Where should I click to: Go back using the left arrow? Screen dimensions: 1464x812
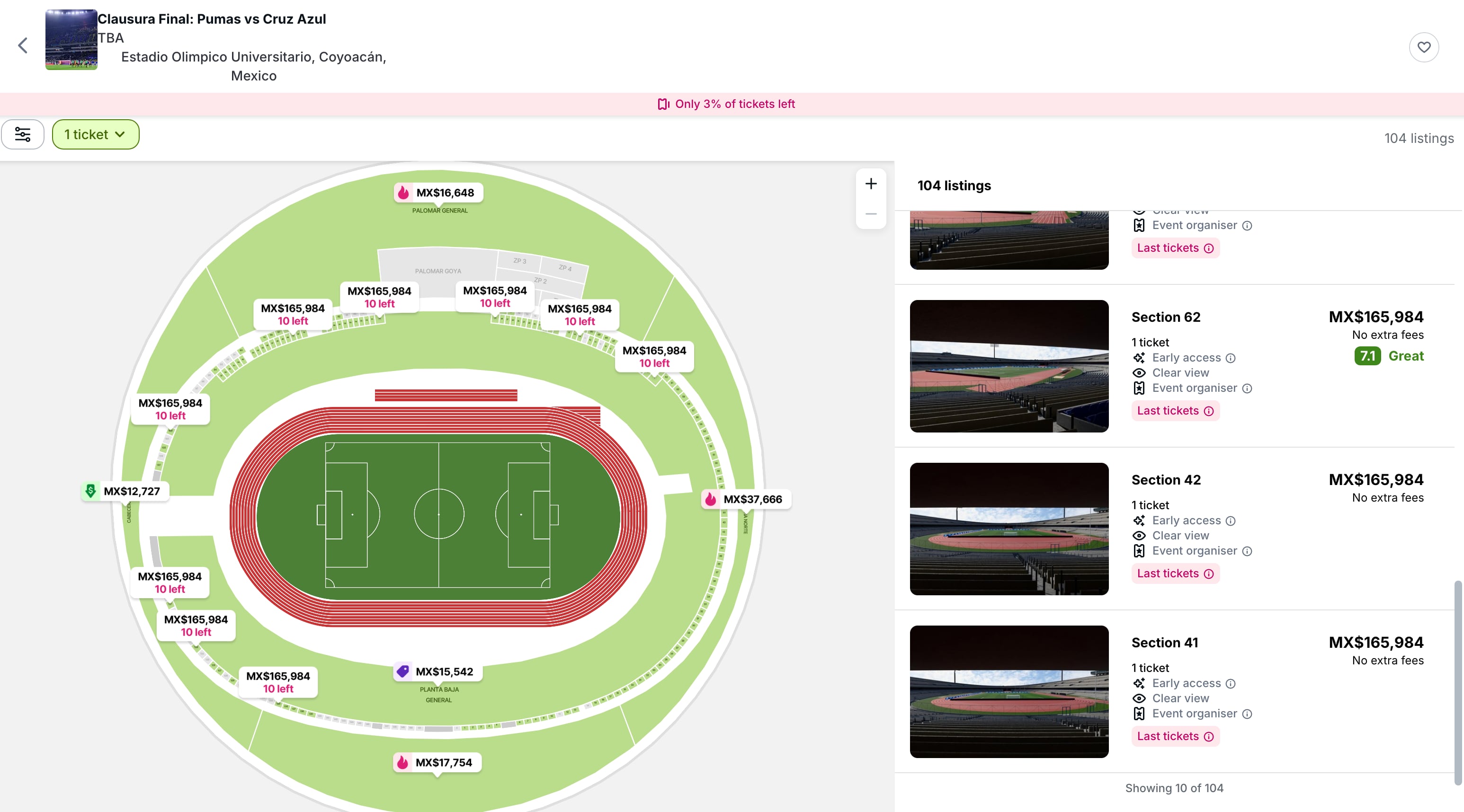coord(23,45)
